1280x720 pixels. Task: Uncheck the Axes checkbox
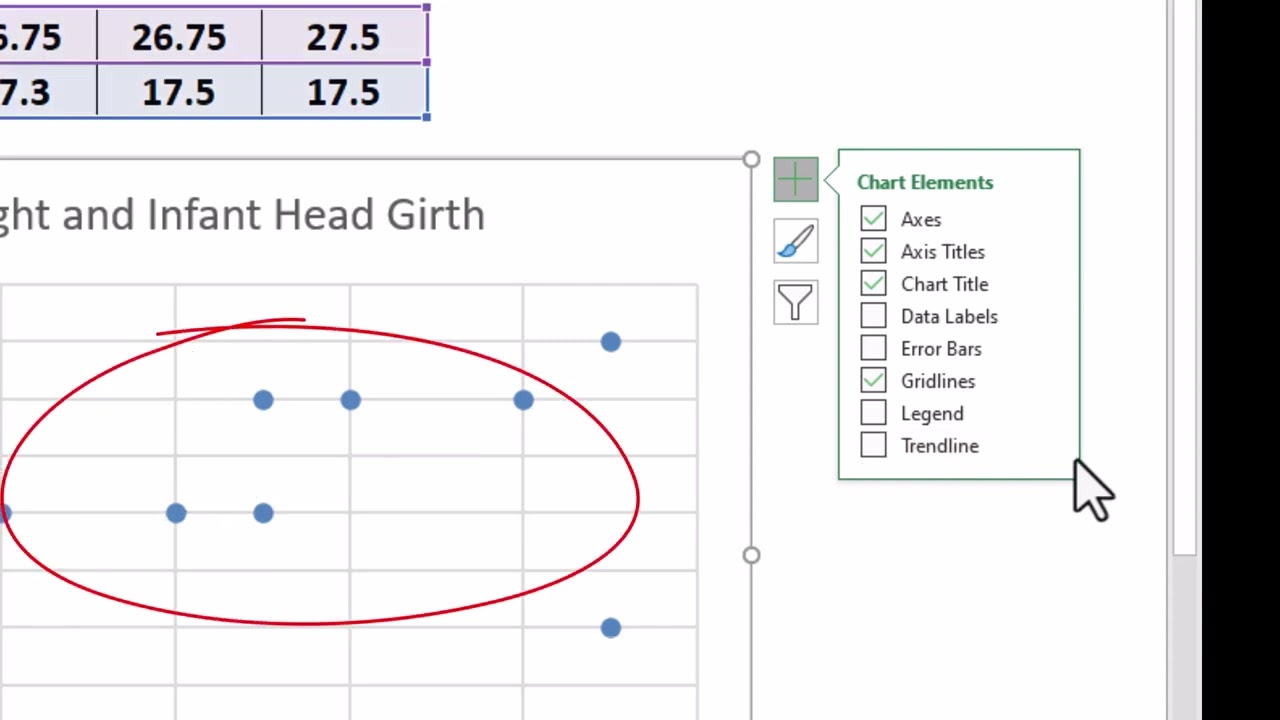pyautogui.click(x=873, y=219)
